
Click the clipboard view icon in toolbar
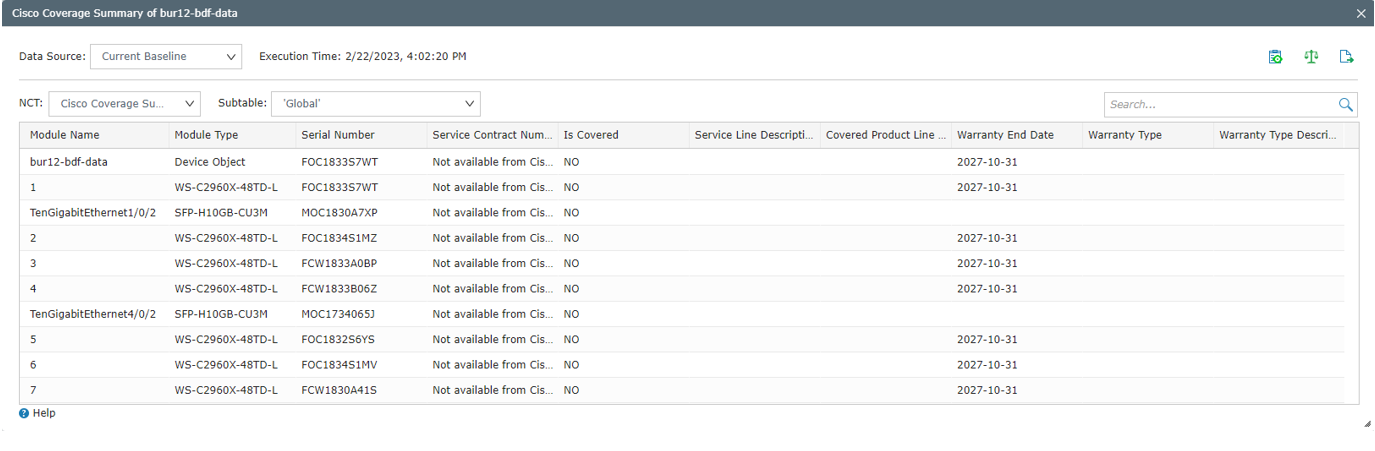pyautogui.click(x=1275, y=57)
